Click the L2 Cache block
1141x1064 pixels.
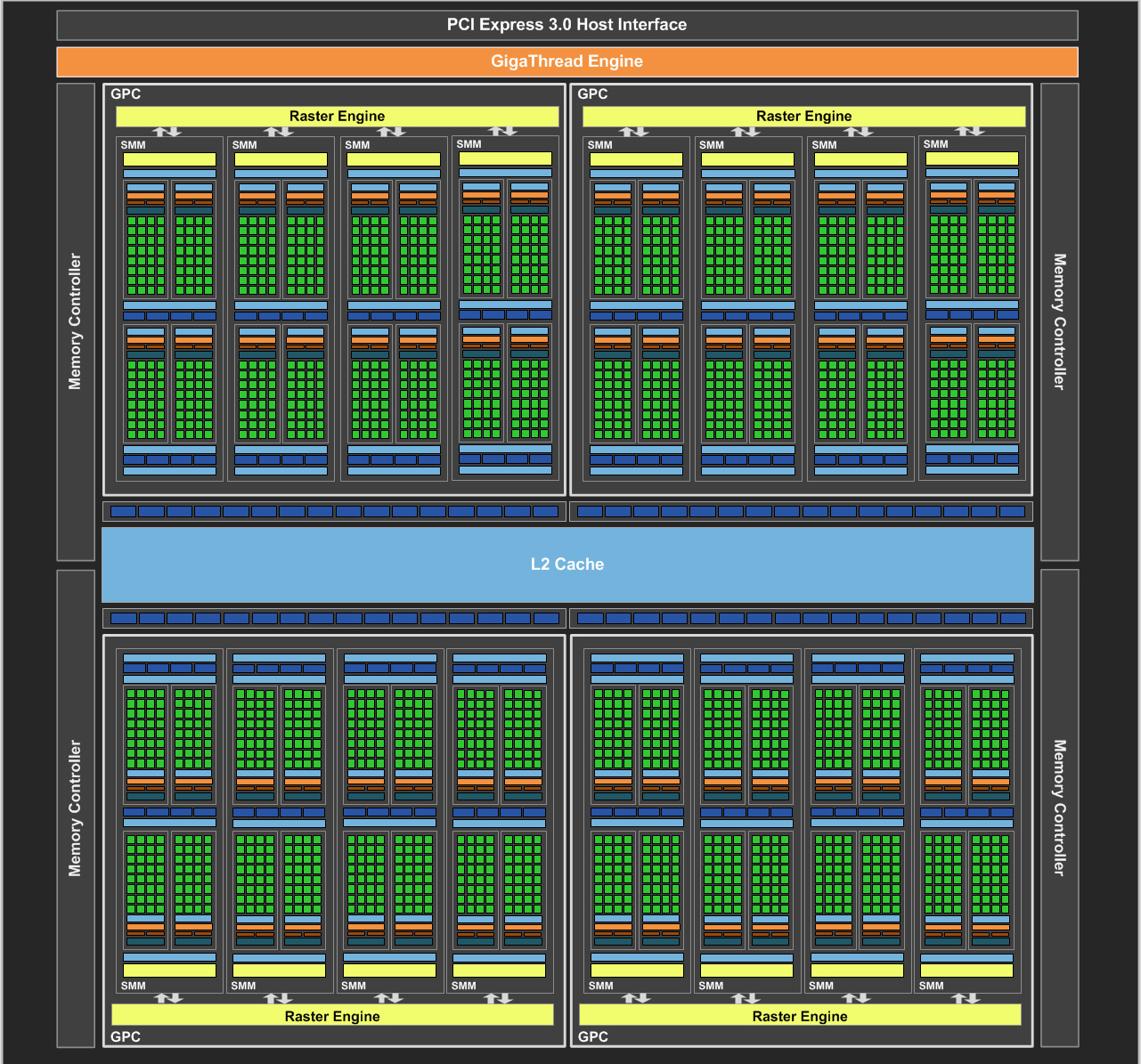tap(566, 564)
